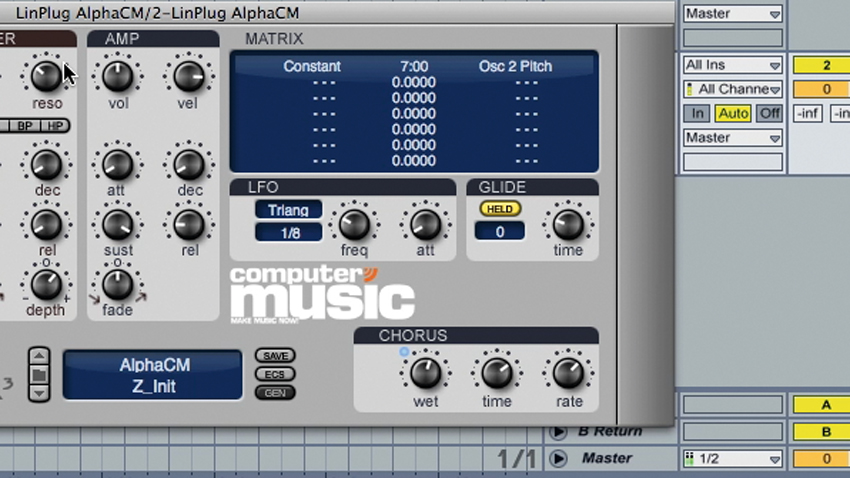Click the Chorus rate knob
The image size is (850, 478).
(569, 373)
